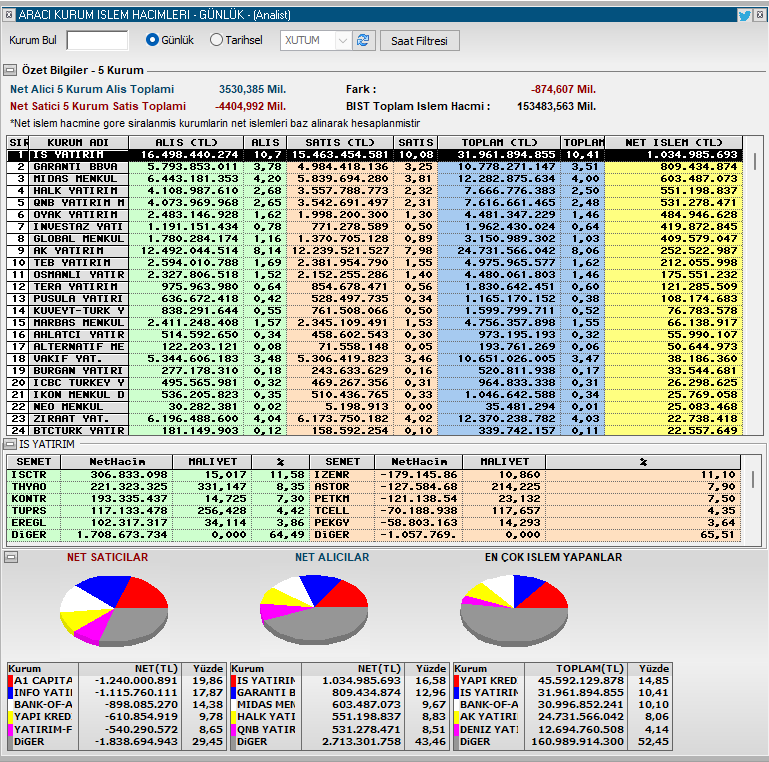Sort by TOPLAM (TL) column header
The width and height of the screenshot is (769, 762).
[499, 143]
